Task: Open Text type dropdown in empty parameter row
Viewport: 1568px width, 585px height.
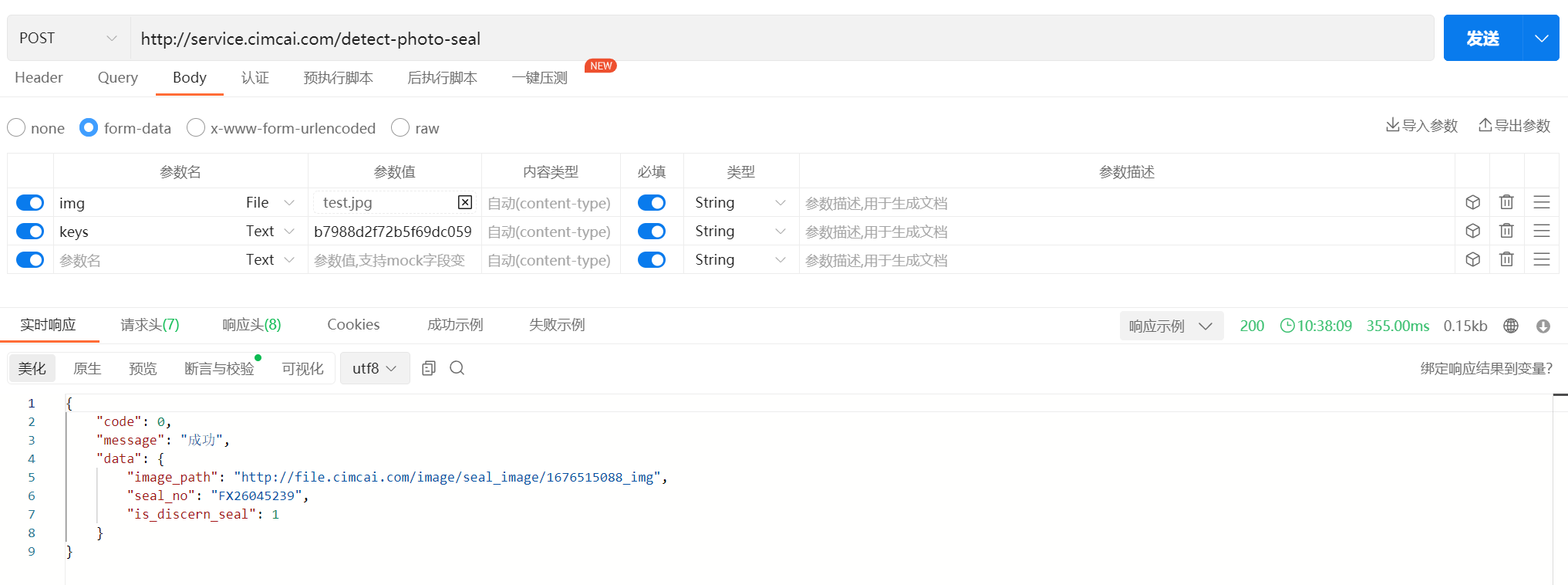Action: (270, 259)
